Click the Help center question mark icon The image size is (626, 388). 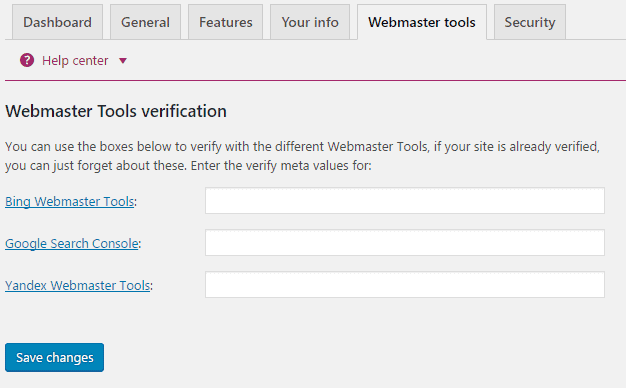27,60
